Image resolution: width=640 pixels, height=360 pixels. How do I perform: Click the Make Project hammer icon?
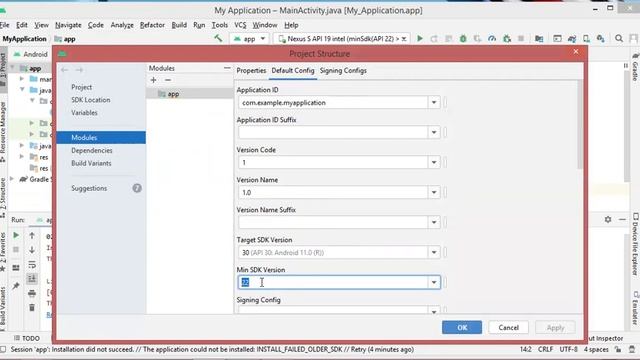[218, 38]
